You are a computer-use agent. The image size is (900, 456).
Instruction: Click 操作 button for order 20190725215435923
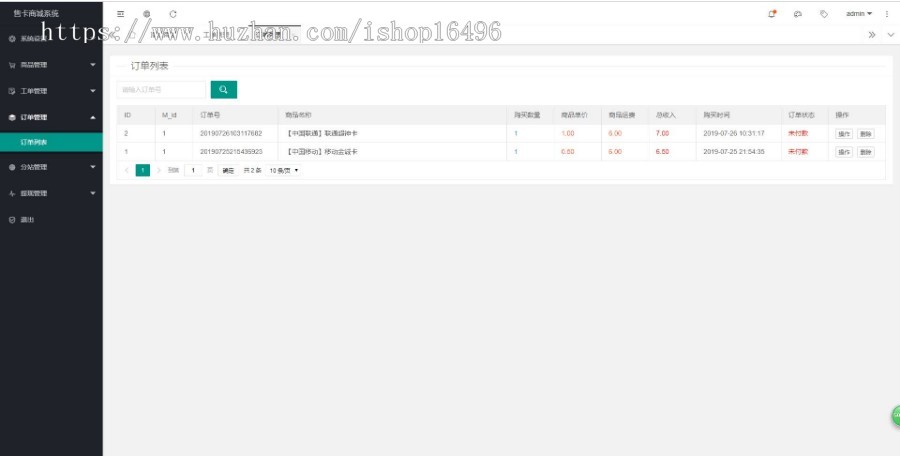(x=844, y=152)
